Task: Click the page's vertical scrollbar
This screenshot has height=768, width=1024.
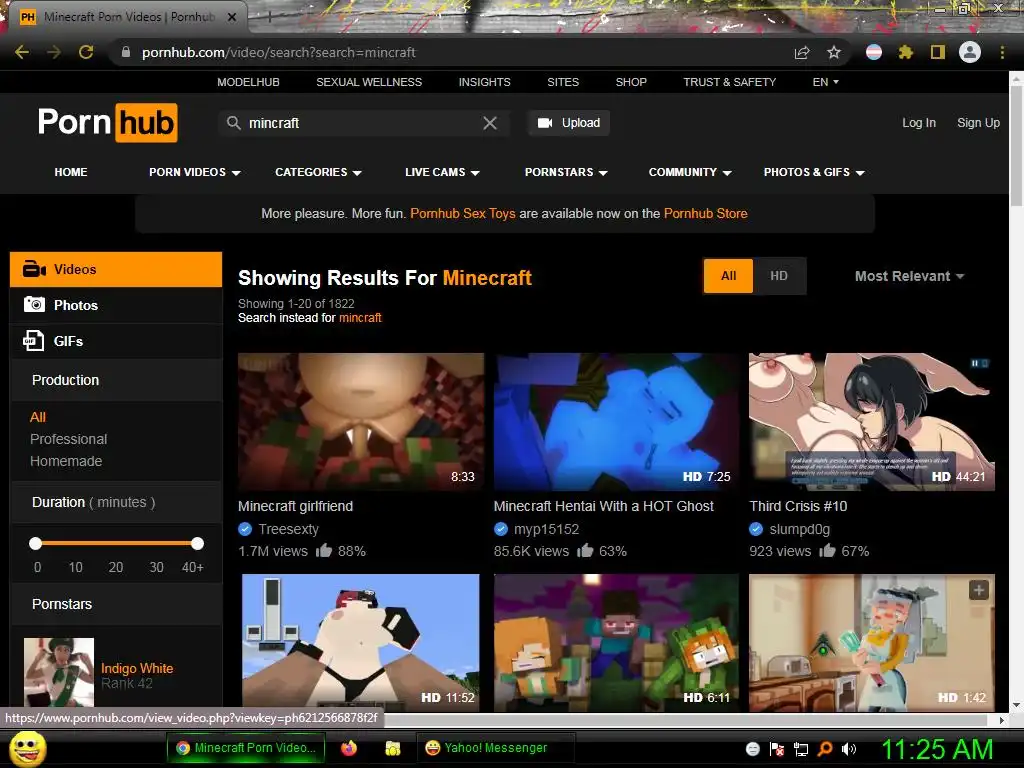Action: click(1016, 147)
